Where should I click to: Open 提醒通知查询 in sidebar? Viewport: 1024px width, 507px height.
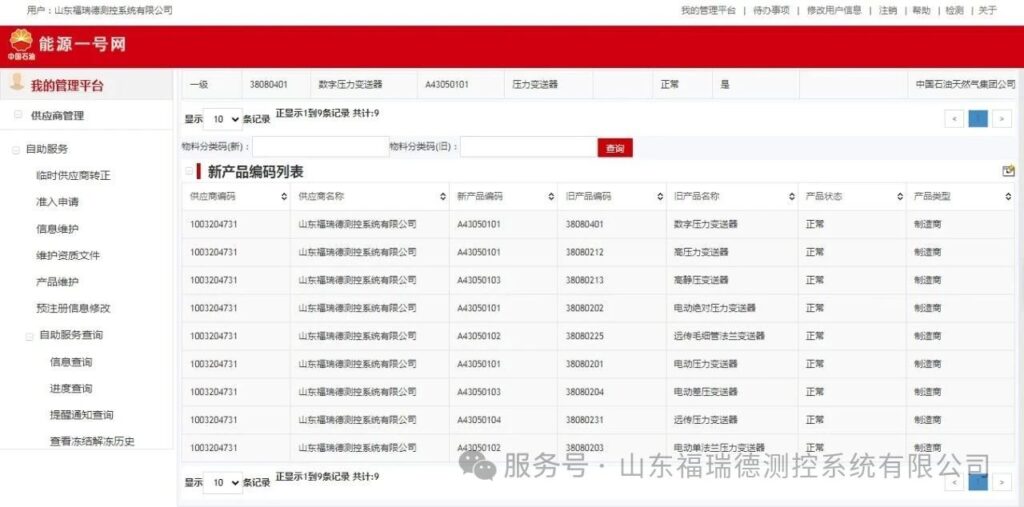82,415
